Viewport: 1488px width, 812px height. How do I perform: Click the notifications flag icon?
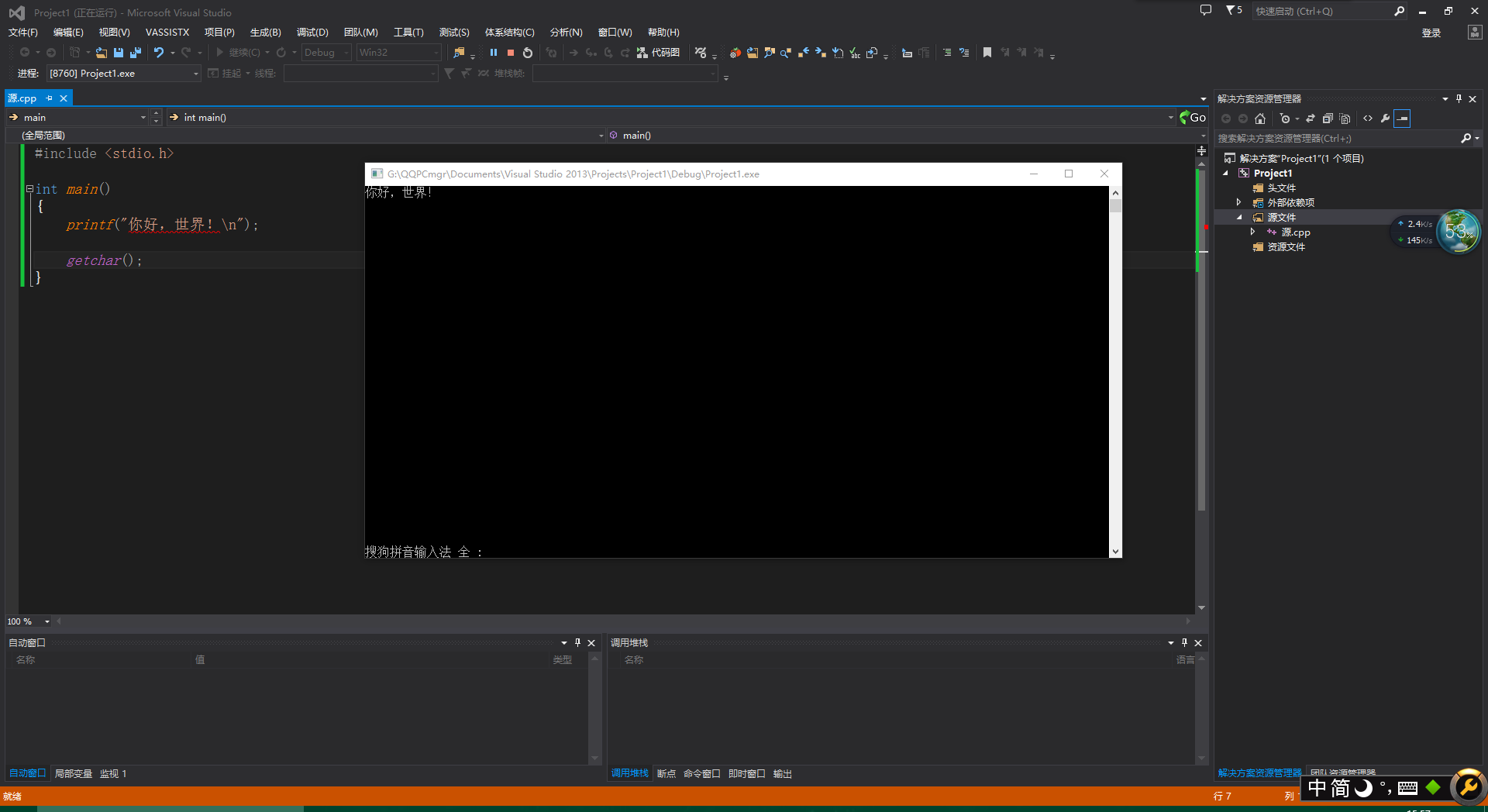[x=1234, y=11]
